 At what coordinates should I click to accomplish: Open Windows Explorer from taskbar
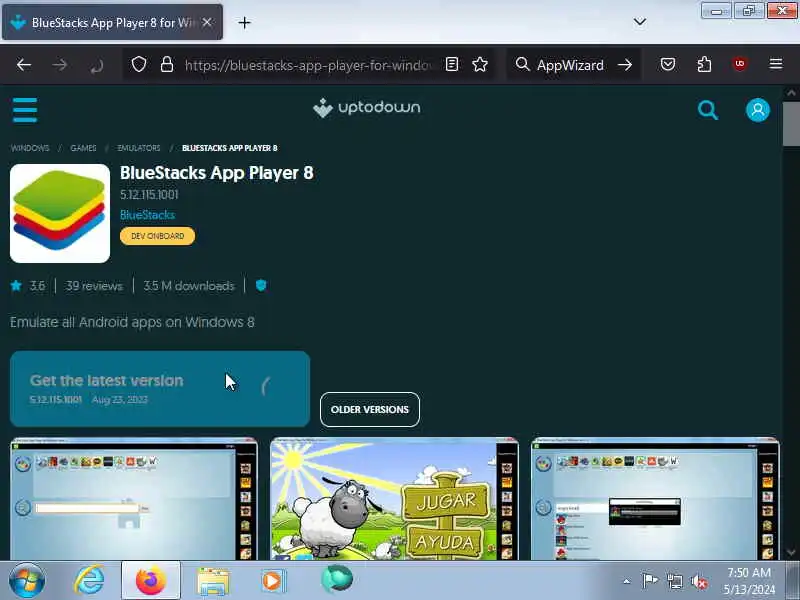coord(213,581)
